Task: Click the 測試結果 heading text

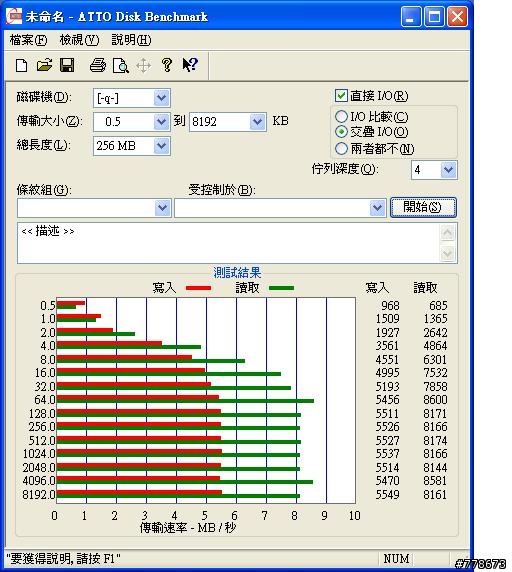Action: (x=237, y=273)
